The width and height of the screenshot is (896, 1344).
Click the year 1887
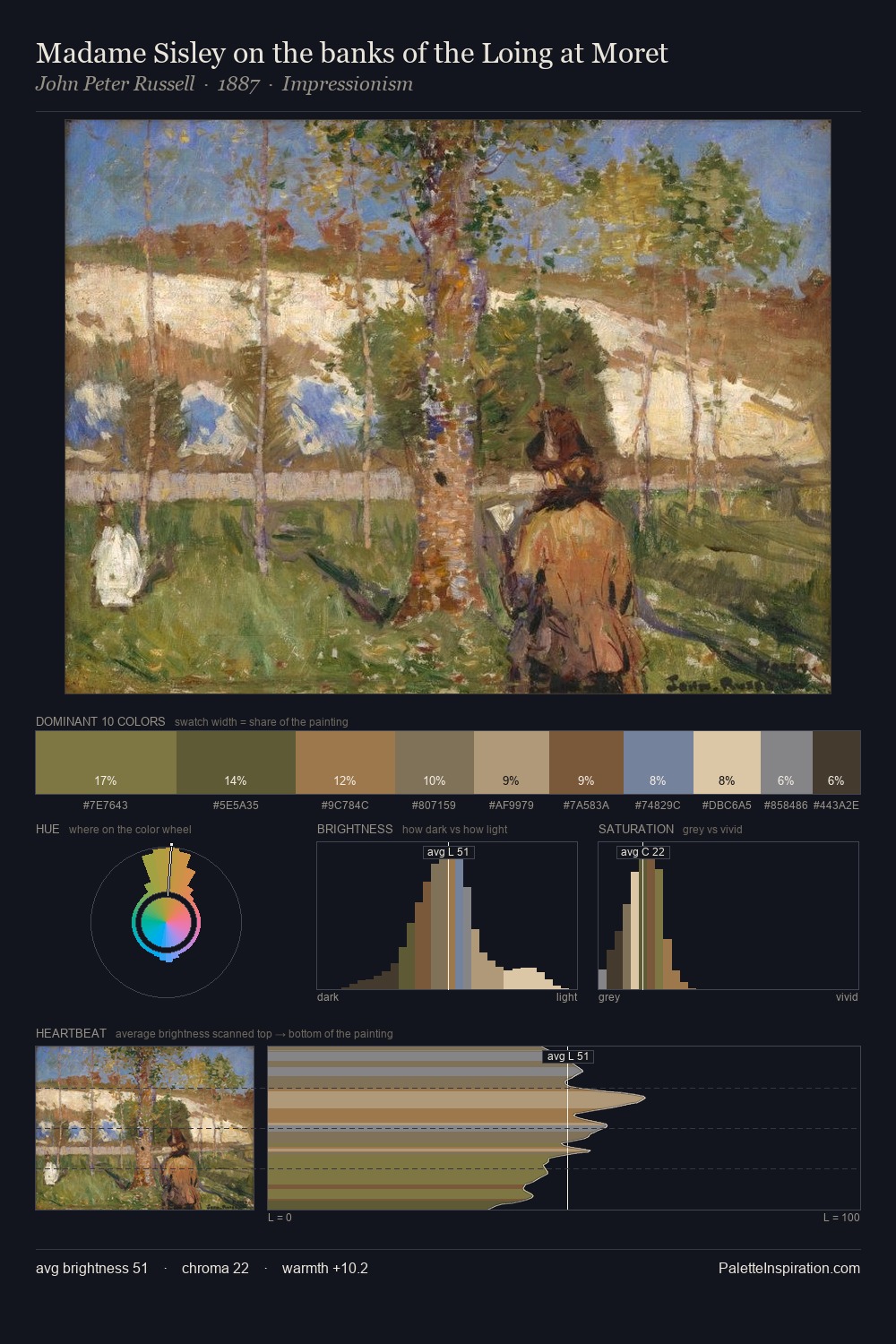click(x=238, y=84)
